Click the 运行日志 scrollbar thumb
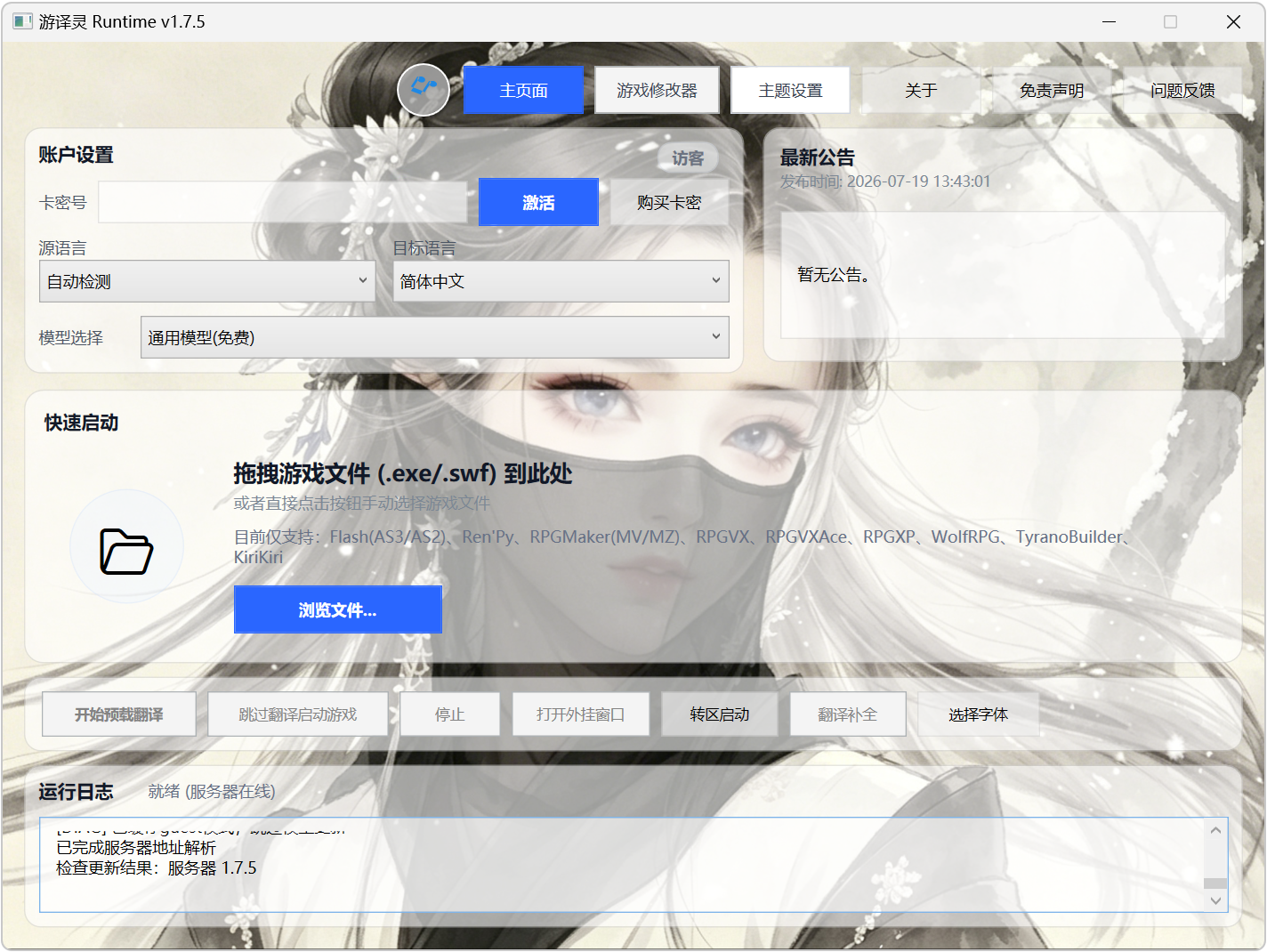The width and height of the screenshot is (1267, 952). pos(1215,883)
